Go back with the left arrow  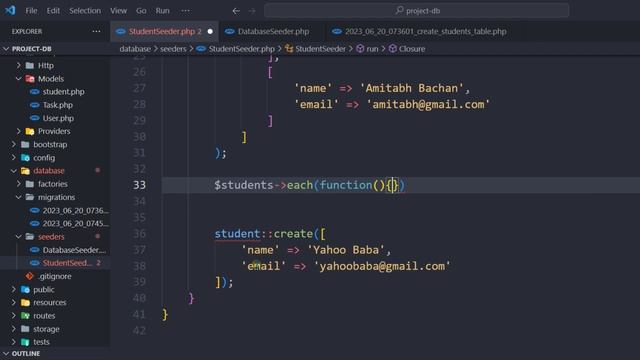(236, 11)
